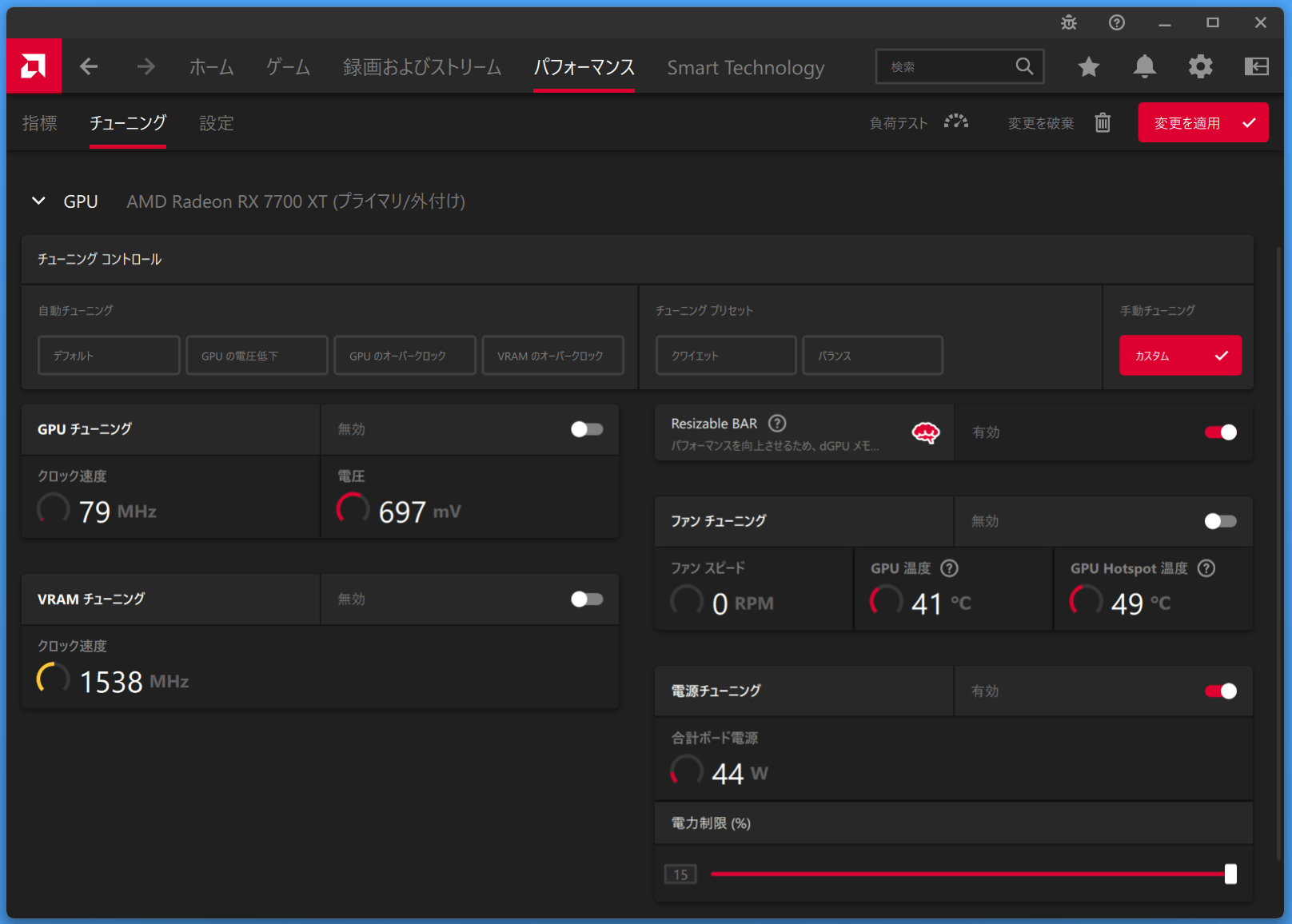This screenshot has height=924, width=1292.
Task: Select the パフォーマンス tab
Action: pyautogui.click(x=584, y=67)
